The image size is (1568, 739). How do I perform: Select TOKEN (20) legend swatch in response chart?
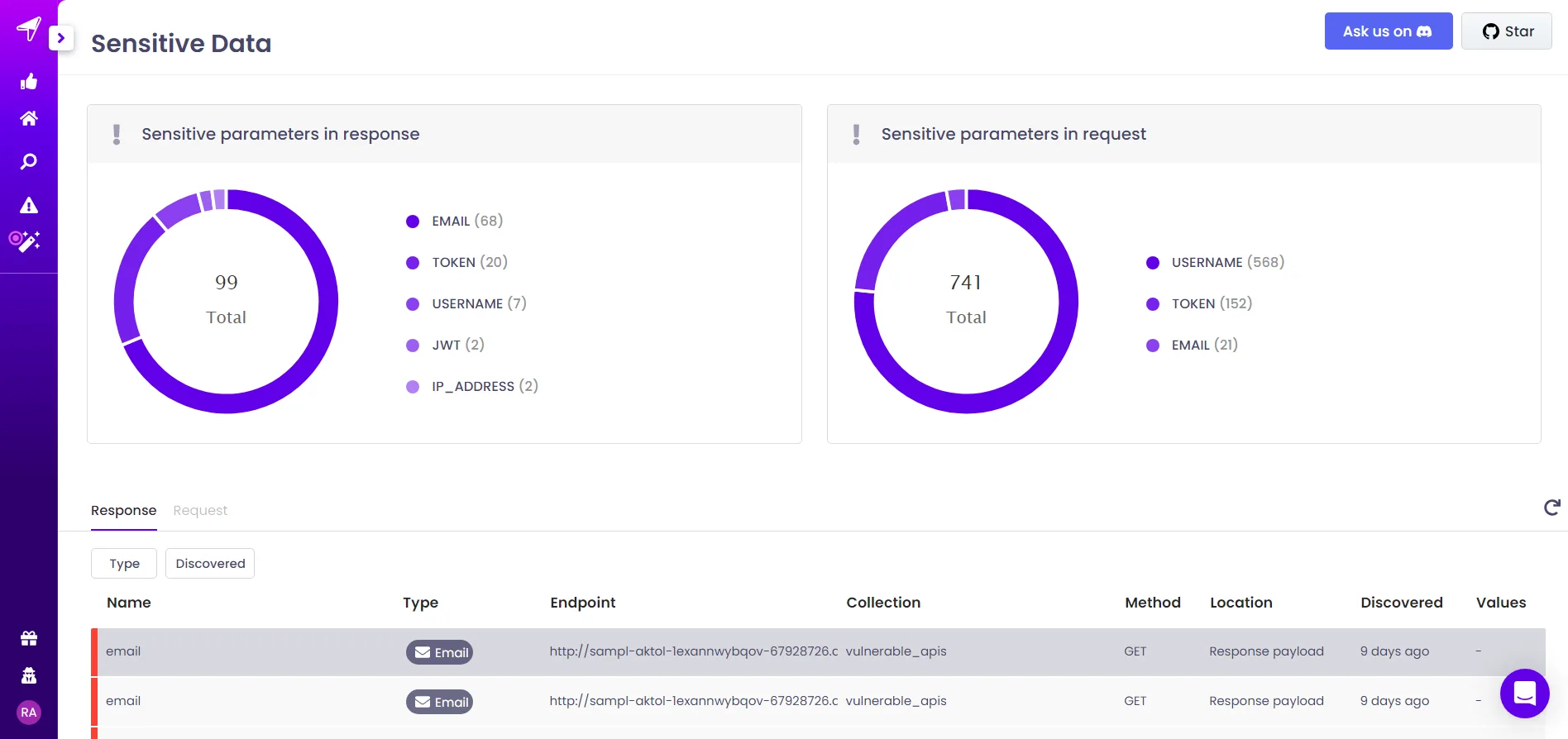pos(413,263)
